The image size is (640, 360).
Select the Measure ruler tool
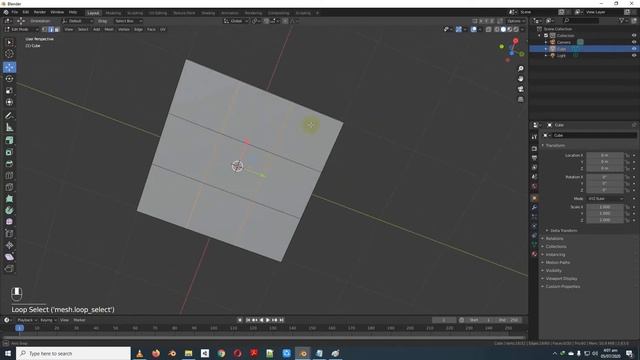pos(9,127)
